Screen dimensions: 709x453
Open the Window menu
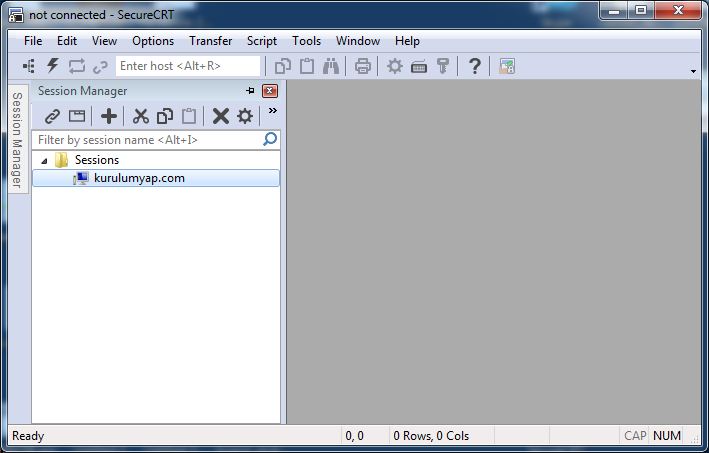coord(358,41)
